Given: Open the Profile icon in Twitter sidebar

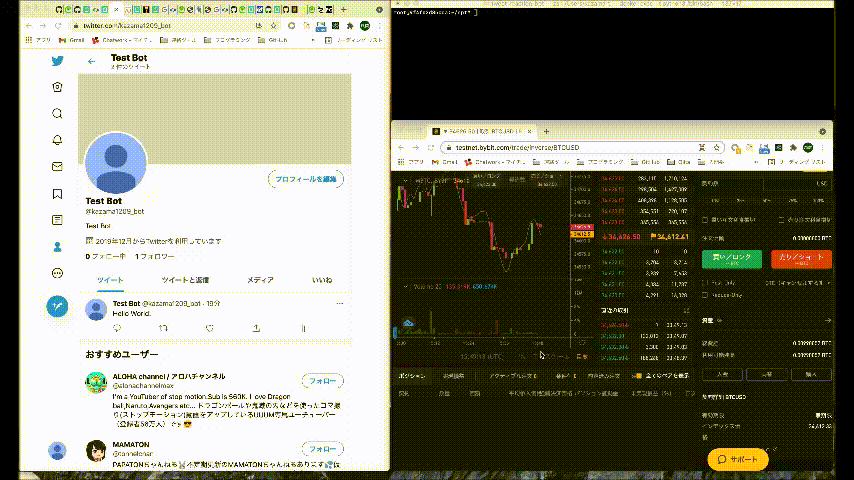Looking at the screenshot, I should (x=57, y=247).
